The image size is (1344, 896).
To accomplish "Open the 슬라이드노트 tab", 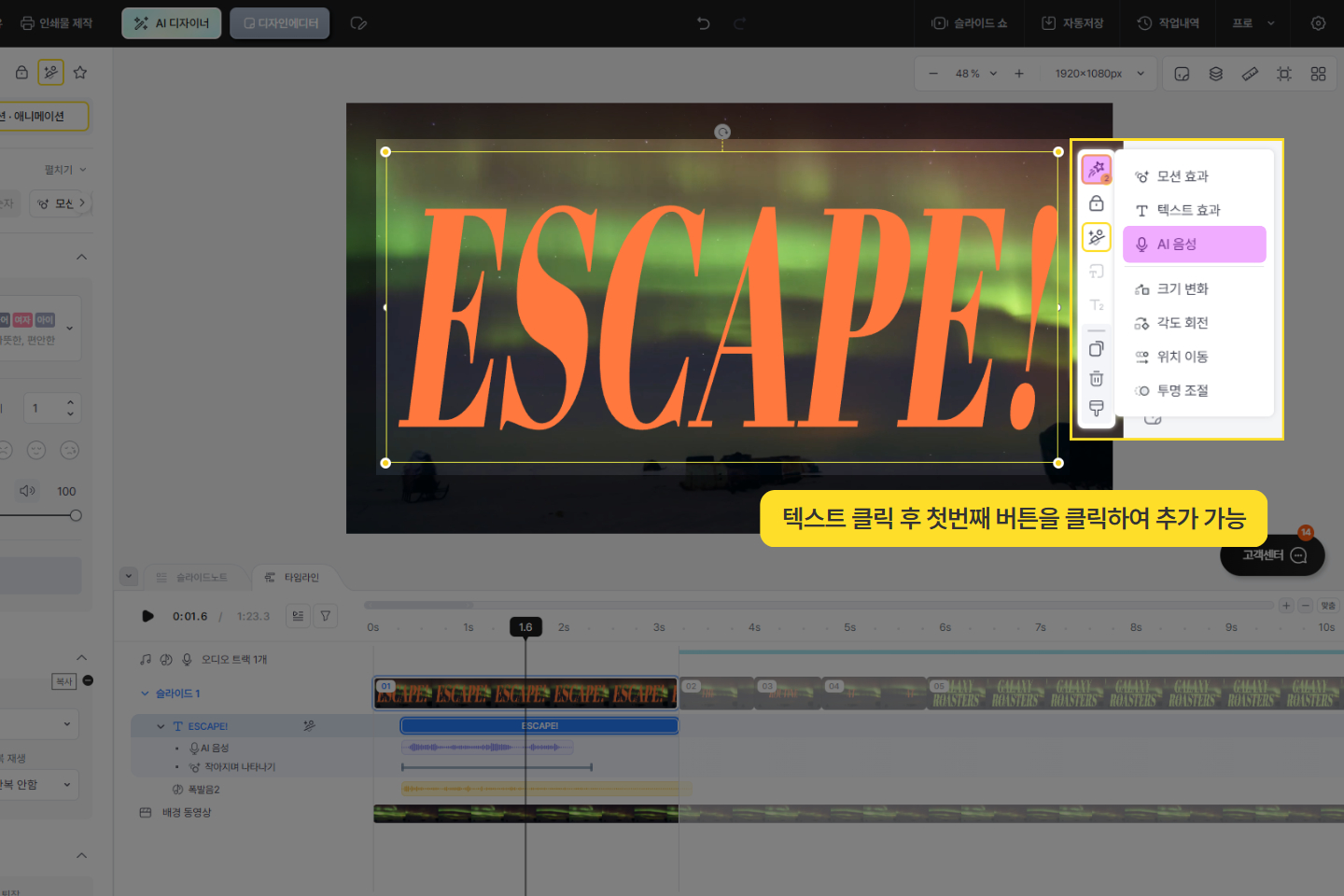I will [x=192, y=578].
